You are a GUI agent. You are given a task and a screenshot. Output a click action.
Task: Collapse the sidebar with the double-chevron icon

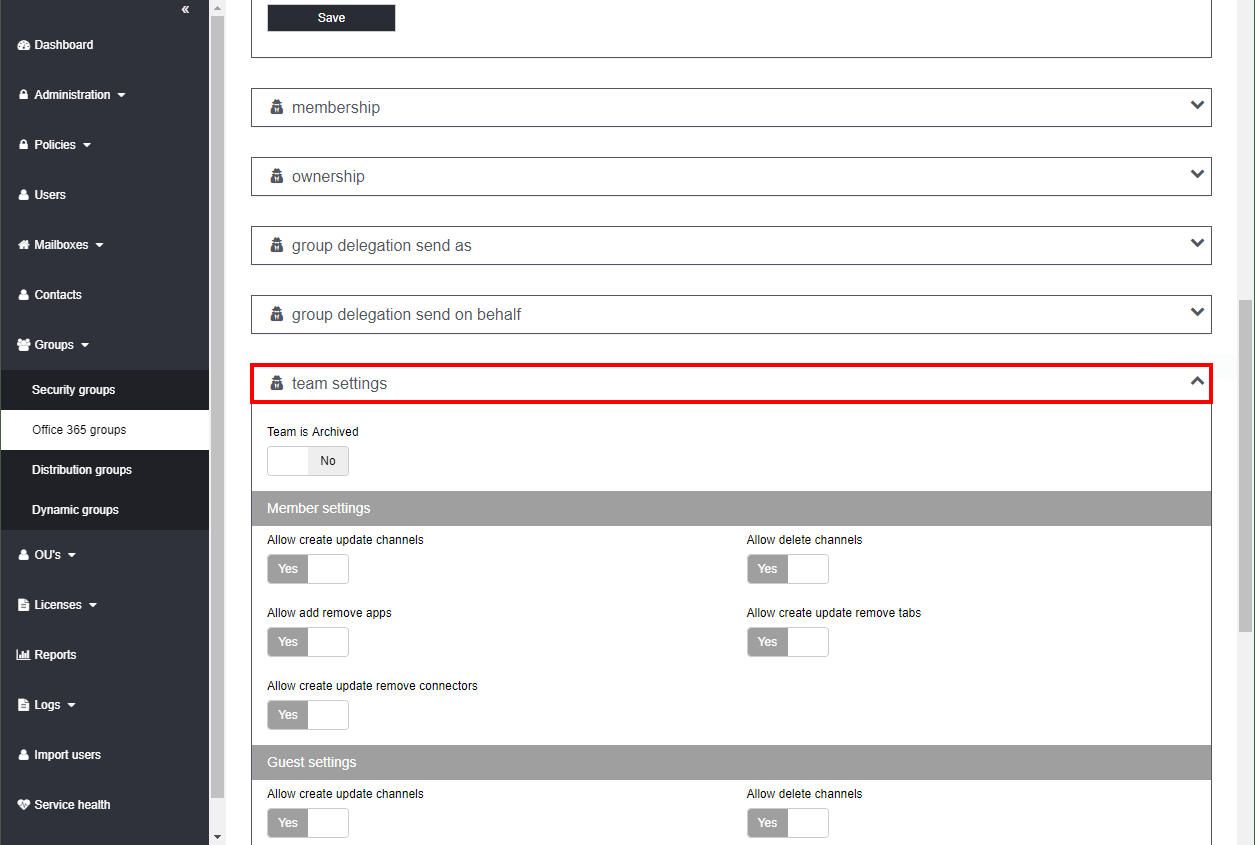point(185,9)
